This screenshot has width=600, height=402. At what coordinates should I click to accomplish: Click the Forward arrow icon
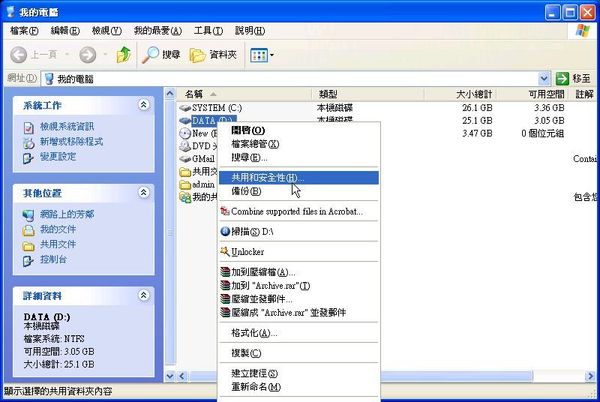pyautogui.click(x=88, y=55)
